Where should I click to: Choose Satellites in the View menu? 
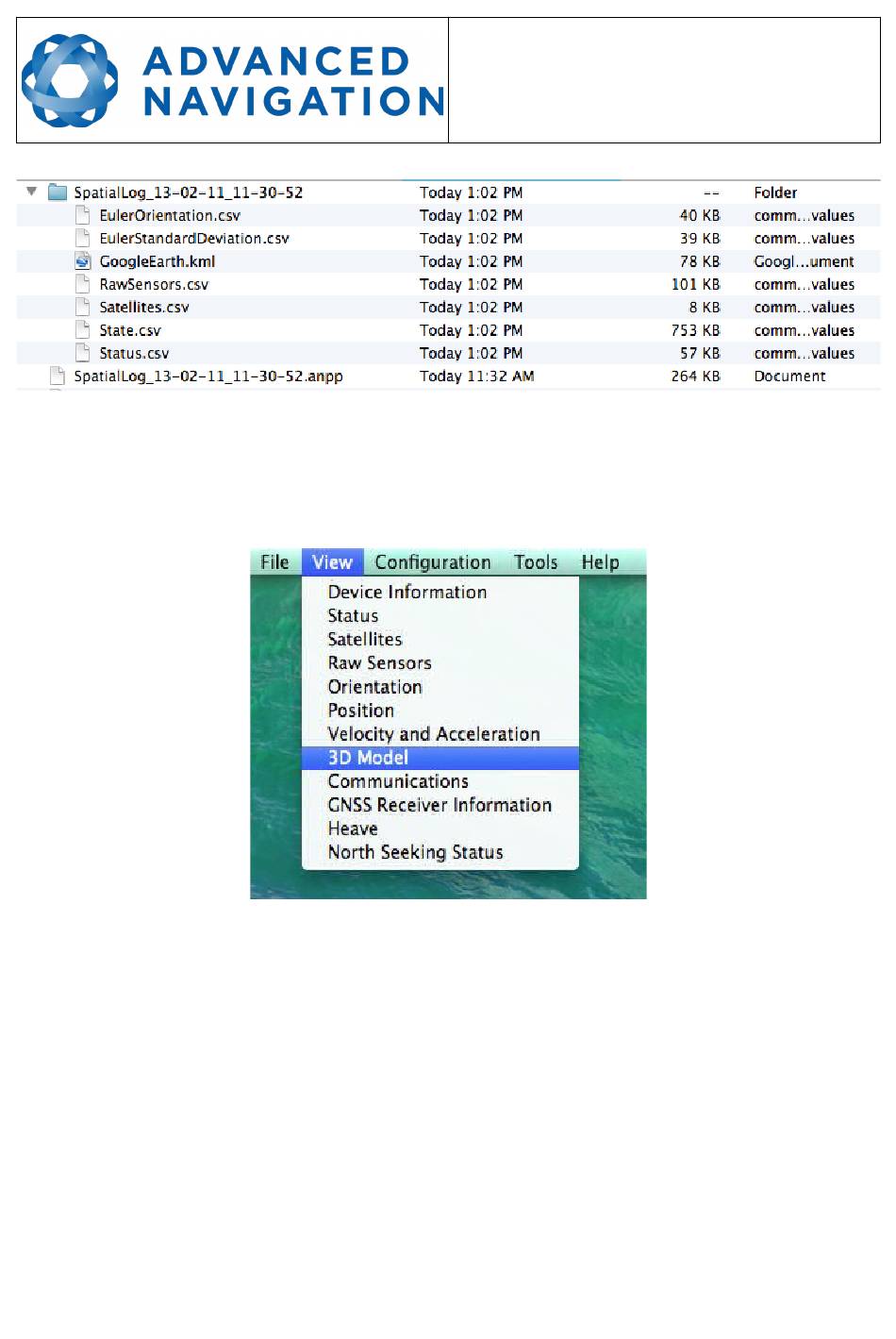(x=440, y=639)
